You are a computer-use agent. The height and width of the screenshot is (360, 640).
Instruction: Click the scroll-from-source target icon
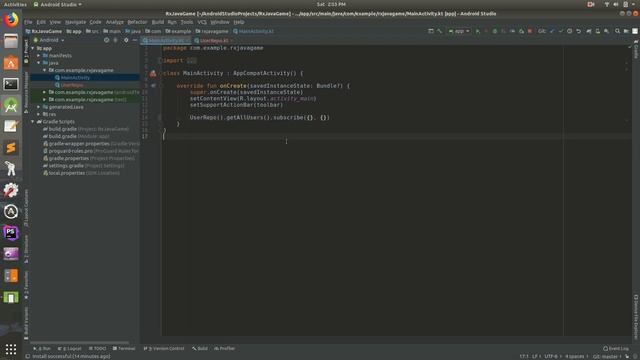pyautogui.click(x=106, y=40)
